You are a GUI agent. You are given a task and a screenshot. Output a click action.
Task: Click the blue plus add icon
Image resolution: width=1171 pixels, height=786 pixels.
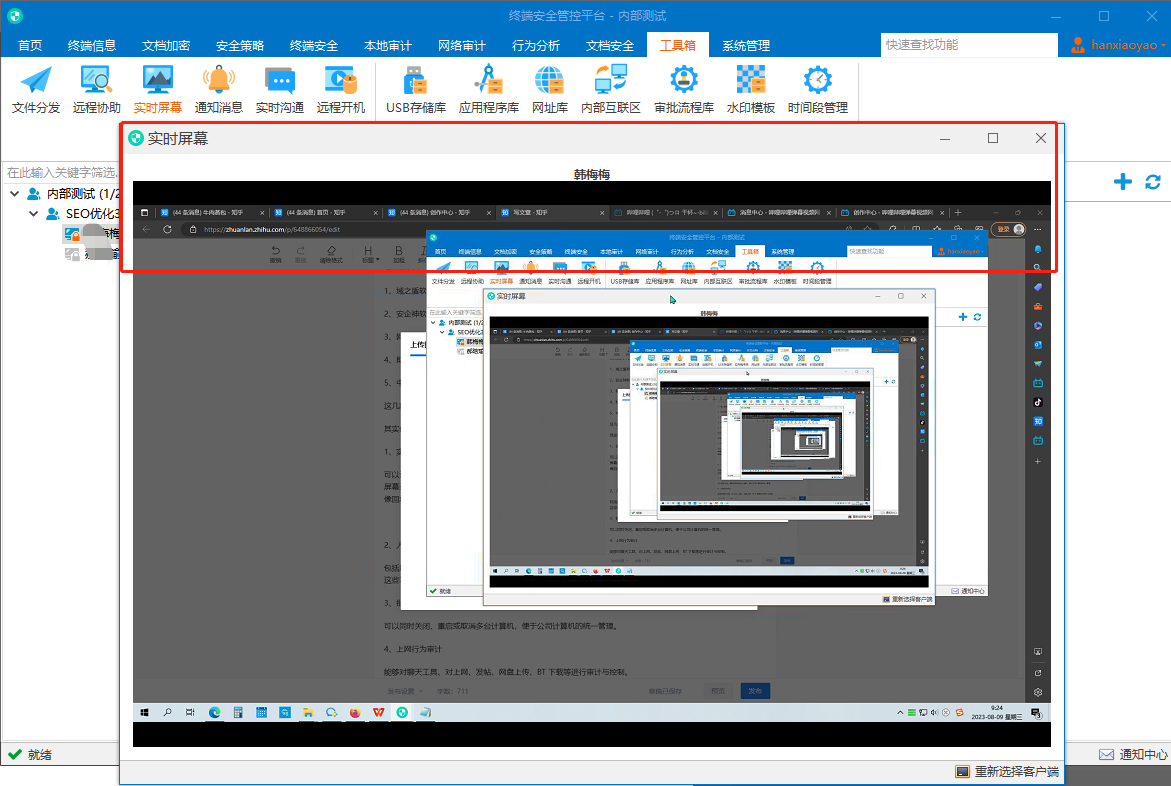click(x=1122, y=182)
